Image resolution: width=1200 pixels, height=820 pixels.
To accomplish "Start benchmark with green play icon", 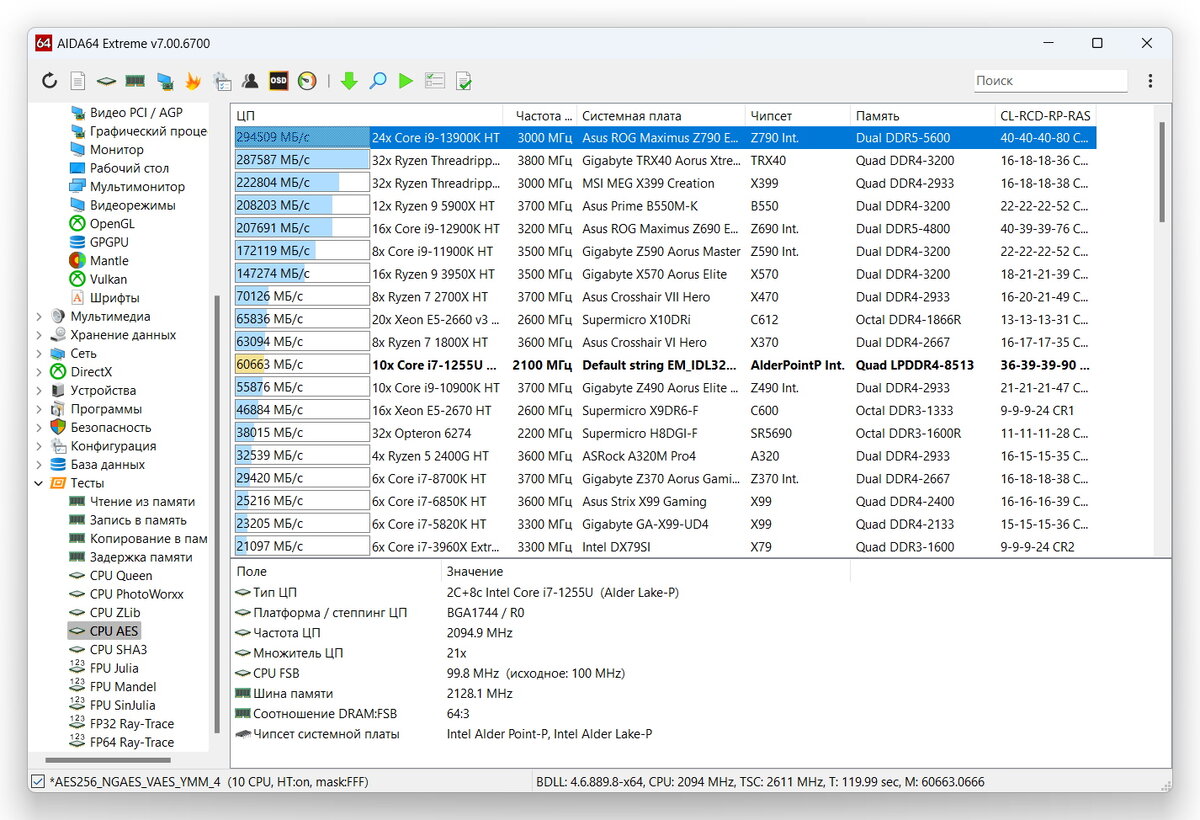I will point(405,81).
